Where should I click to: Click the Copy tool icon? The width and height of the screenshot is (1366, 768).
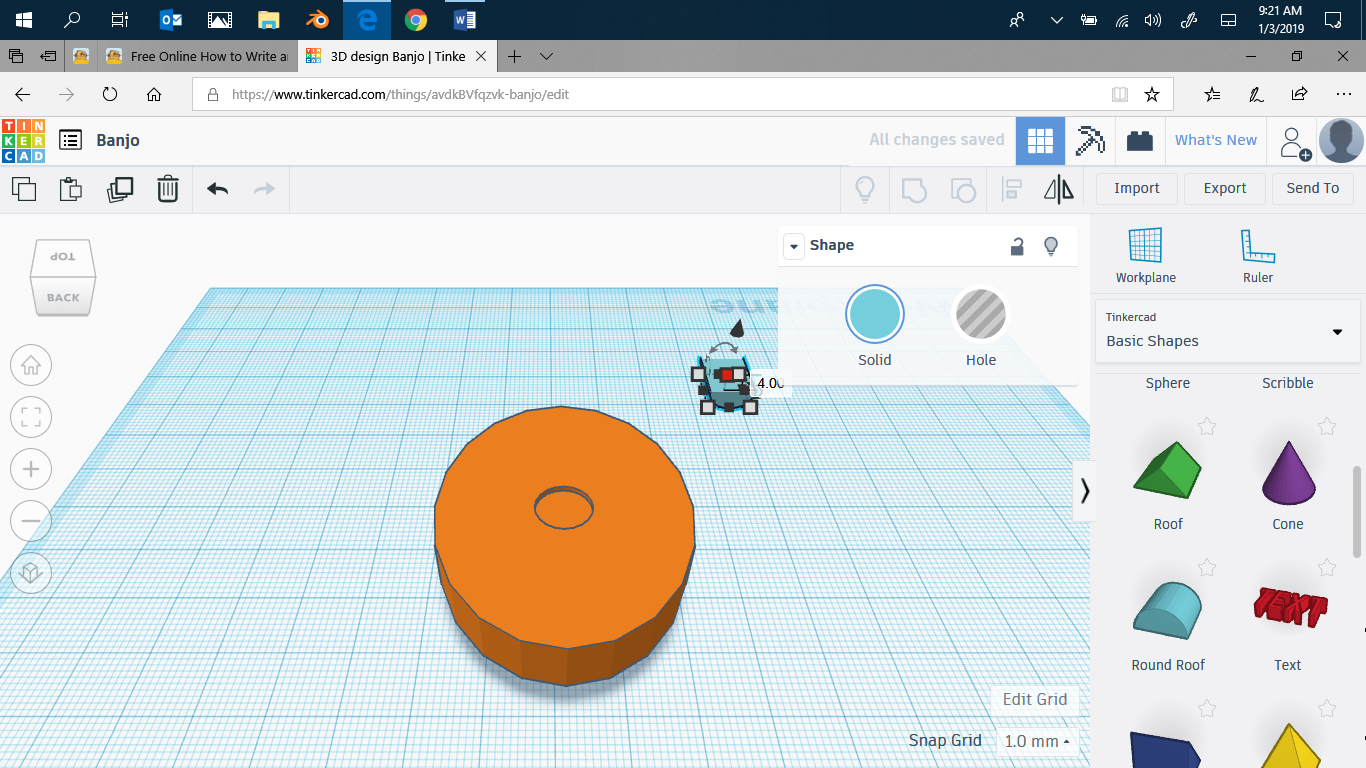pyautogui.click(x=23, y=188)
